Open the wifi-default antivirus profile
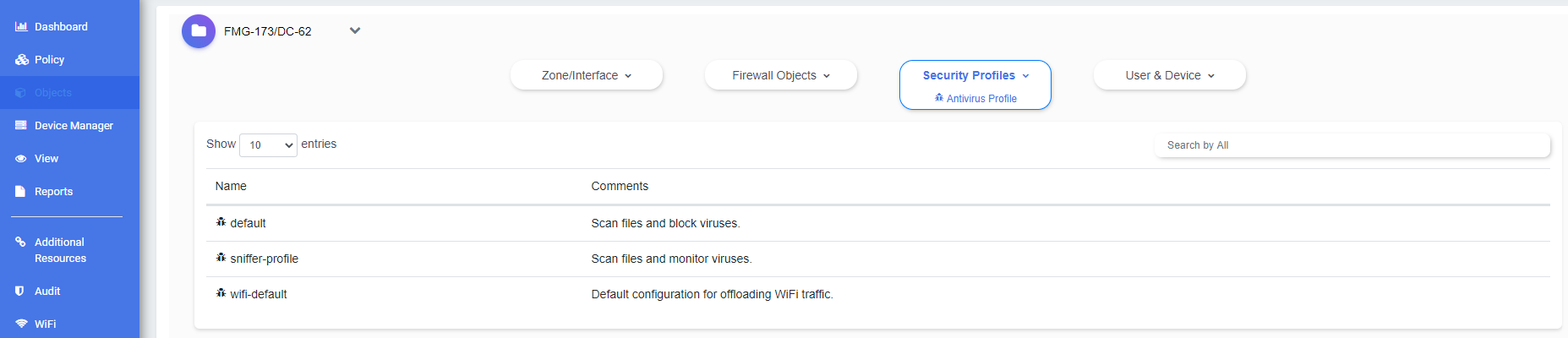 click(258, 294)
